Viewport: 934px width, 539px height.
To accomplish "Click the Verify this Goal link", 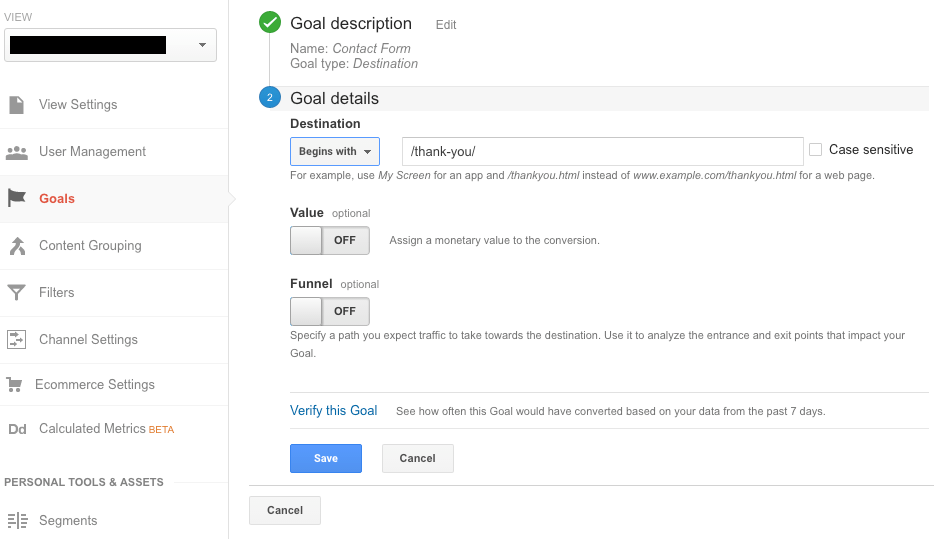I will click(334, 410).
